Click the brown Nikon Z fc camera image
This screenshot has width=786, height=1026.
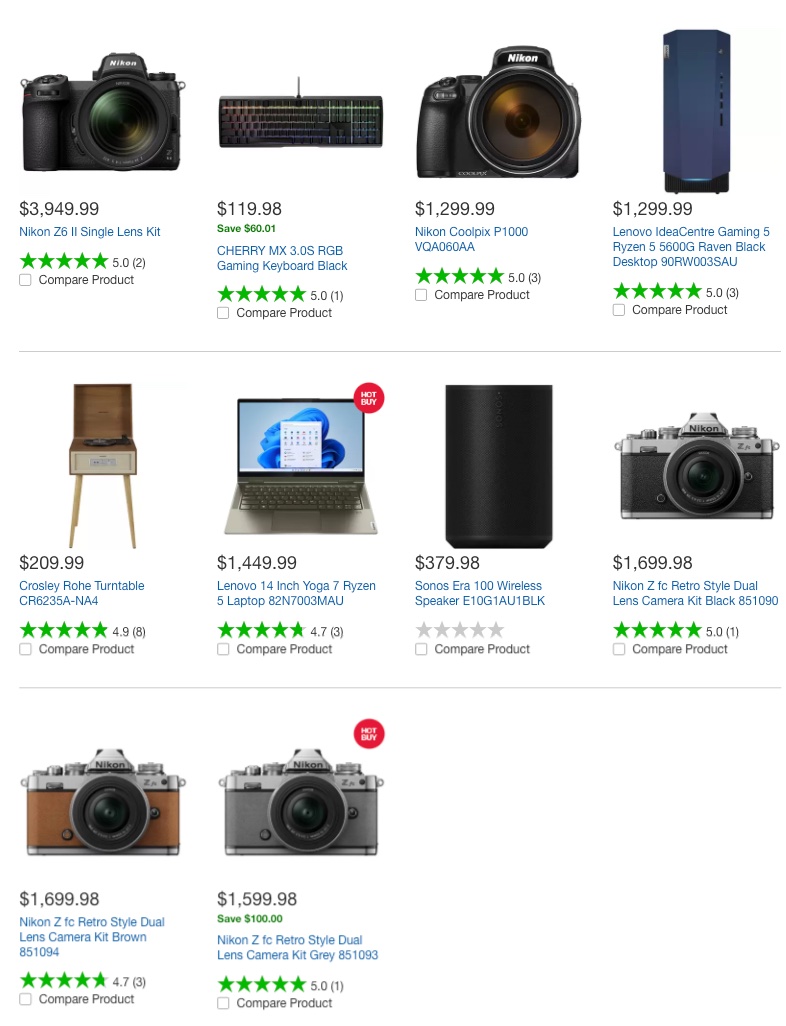(102, 802)
